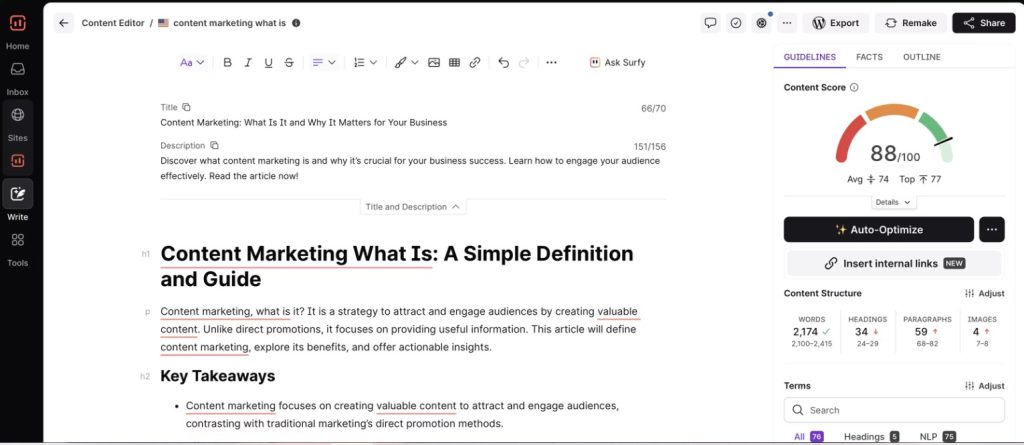
Task: Insert a table using the toolbar
Action: [x=454, y=62]
